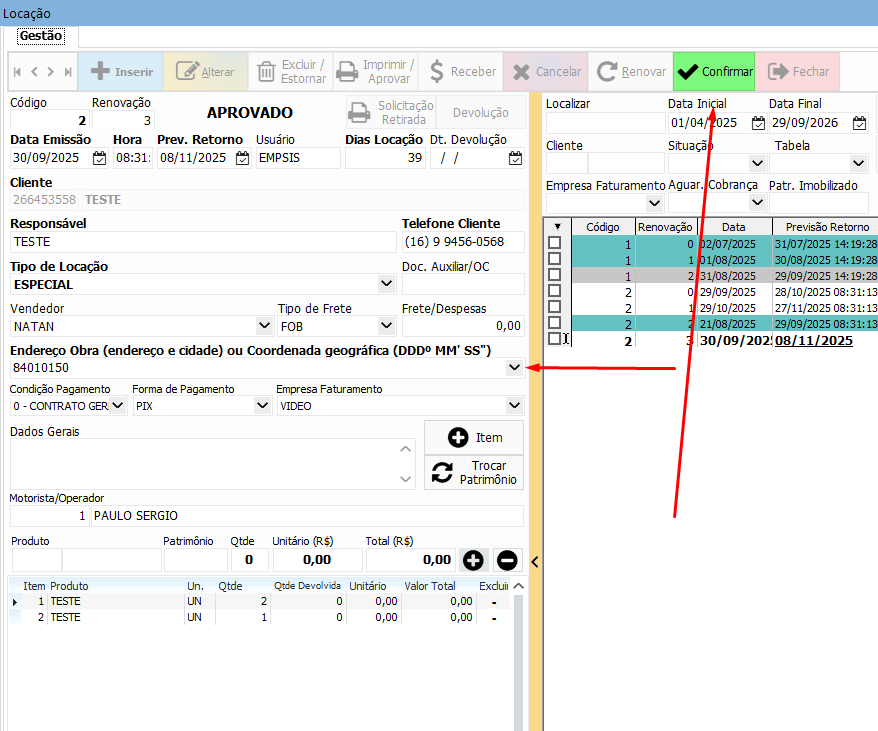Viewport: 878px width, 731px height.
Task: Check the box for row dated 02/07/2025
Action: point(554,243)
